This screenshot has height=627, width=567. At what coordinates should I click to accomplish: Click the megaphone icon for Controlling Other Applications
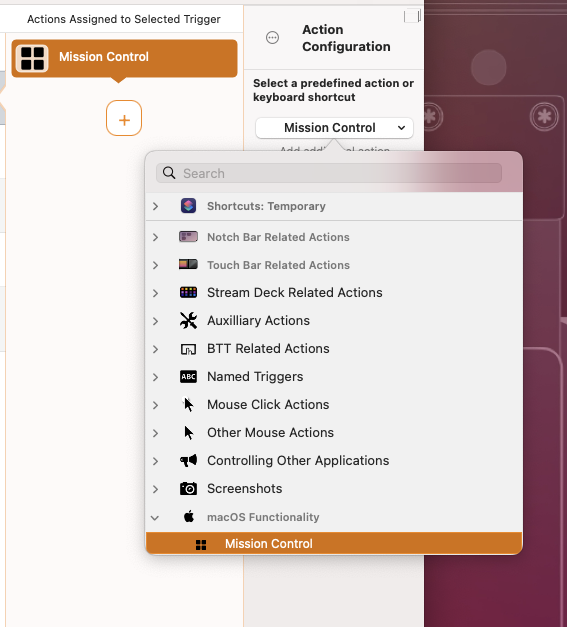(x=188, y=461)
